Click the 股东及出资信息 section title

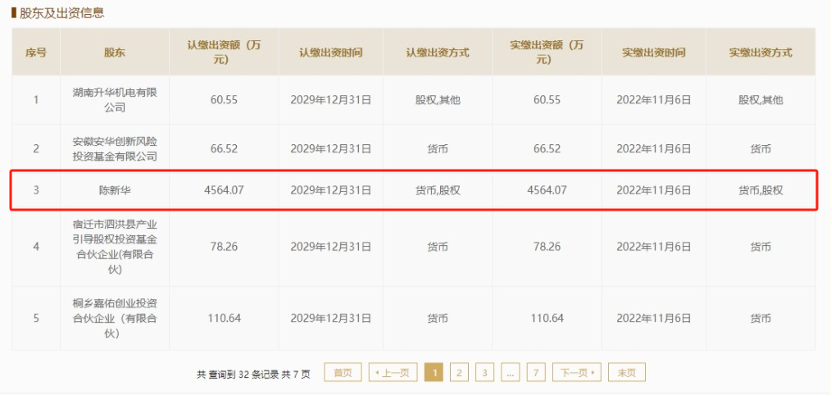click(x=62, y=13)
